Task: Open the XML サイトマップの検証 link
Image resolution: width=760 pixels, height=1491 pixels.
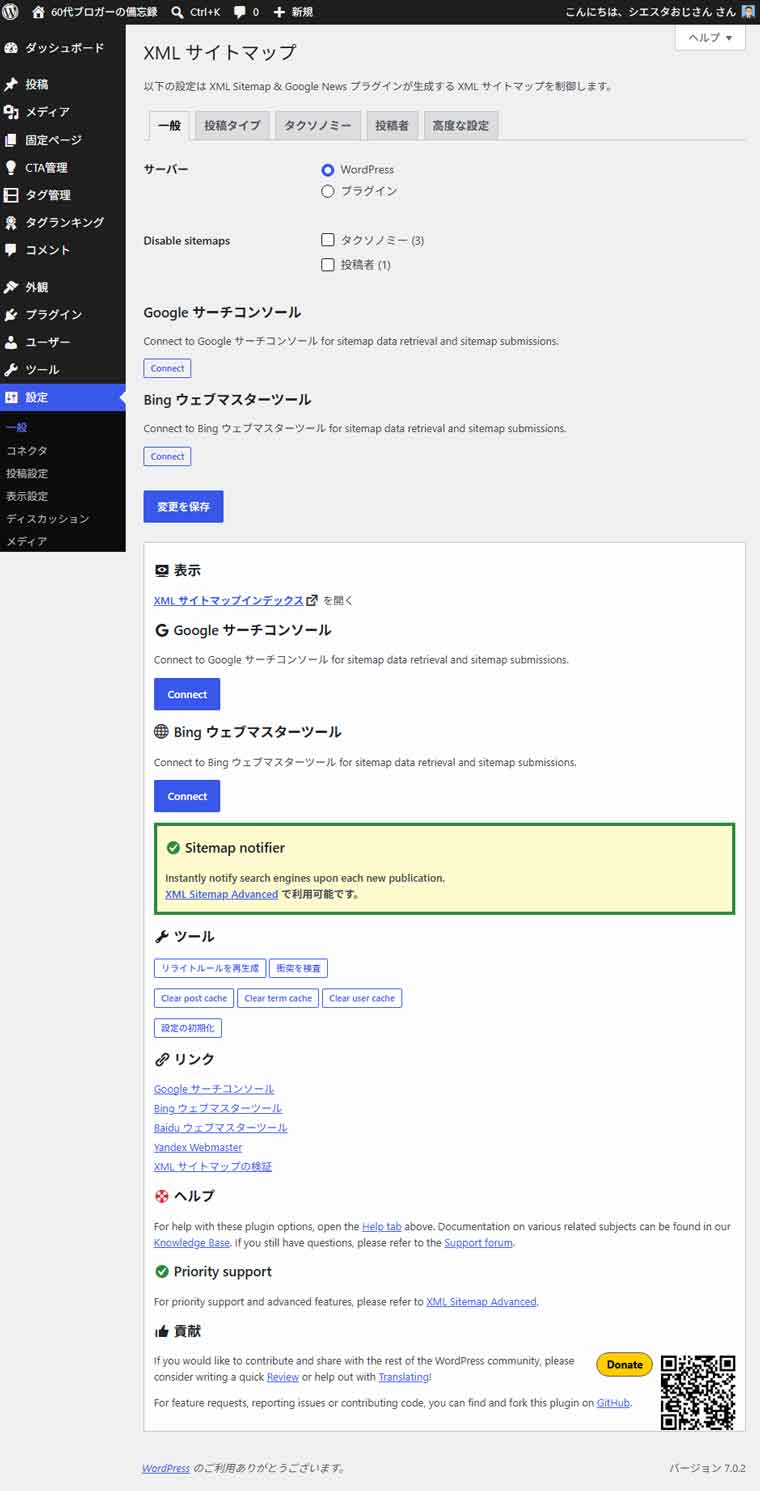Action: pos(213,1166)
